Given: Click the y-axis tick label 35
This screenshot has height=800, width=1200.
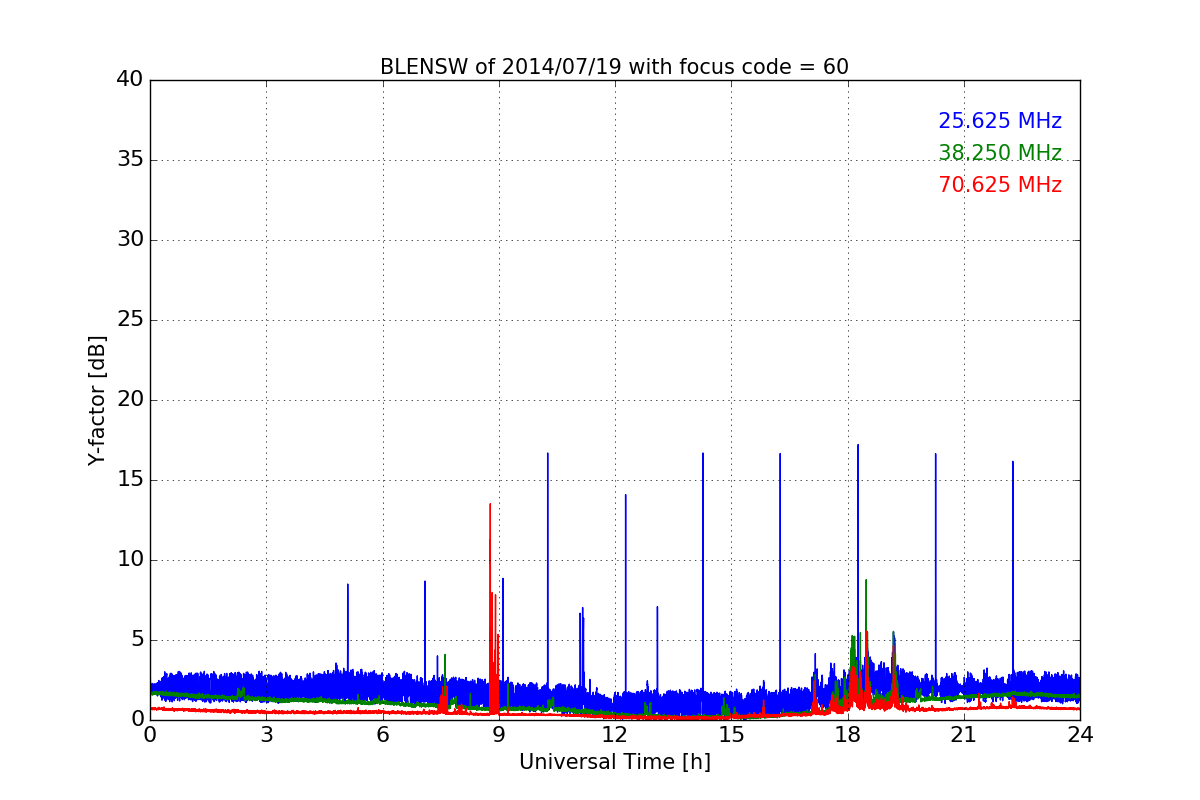Looking at the screenshot, I should [x=129, y=160].
